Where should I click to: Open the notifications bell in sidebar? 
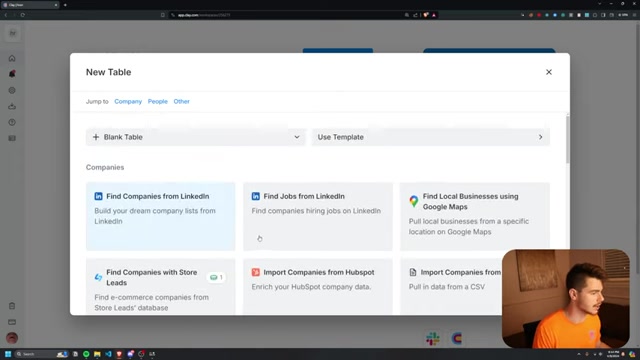pos(12,74)
